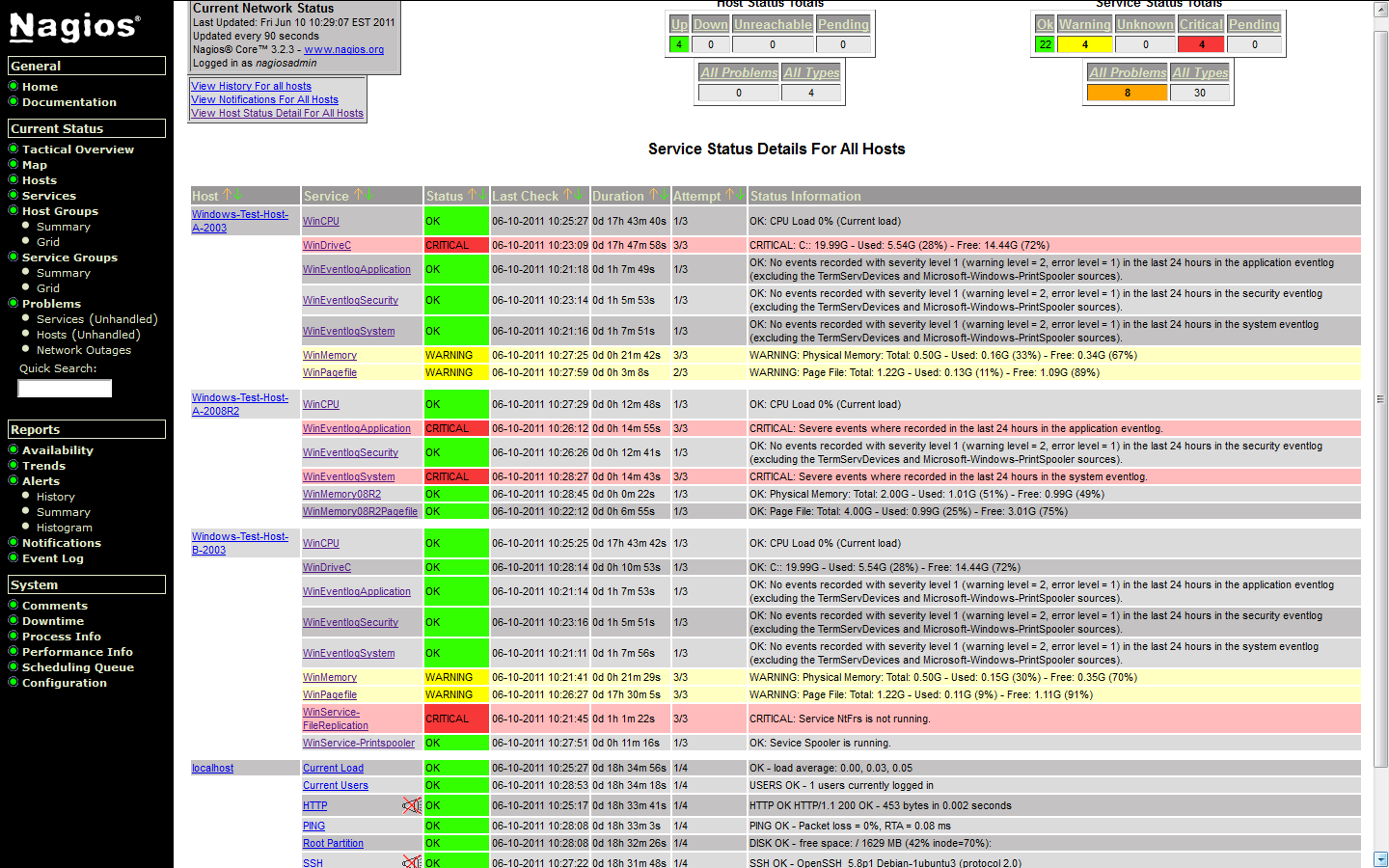Sort Last Check column descending
Viewport: 1389px width, 868px height.
(x=578, y=195)
